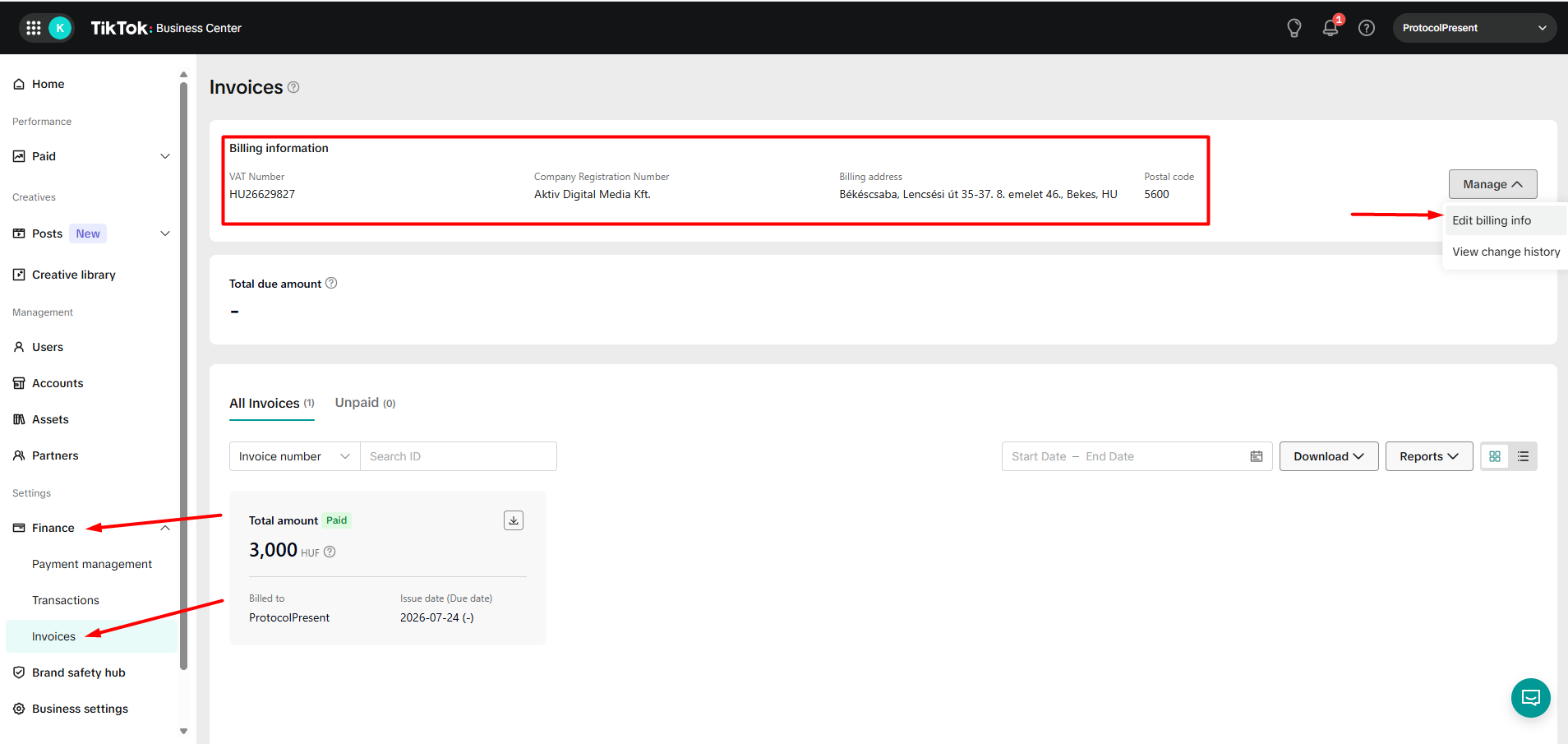Select View change history option
The height and width of the screenshot is (744, 1568).
point(1505,252)
